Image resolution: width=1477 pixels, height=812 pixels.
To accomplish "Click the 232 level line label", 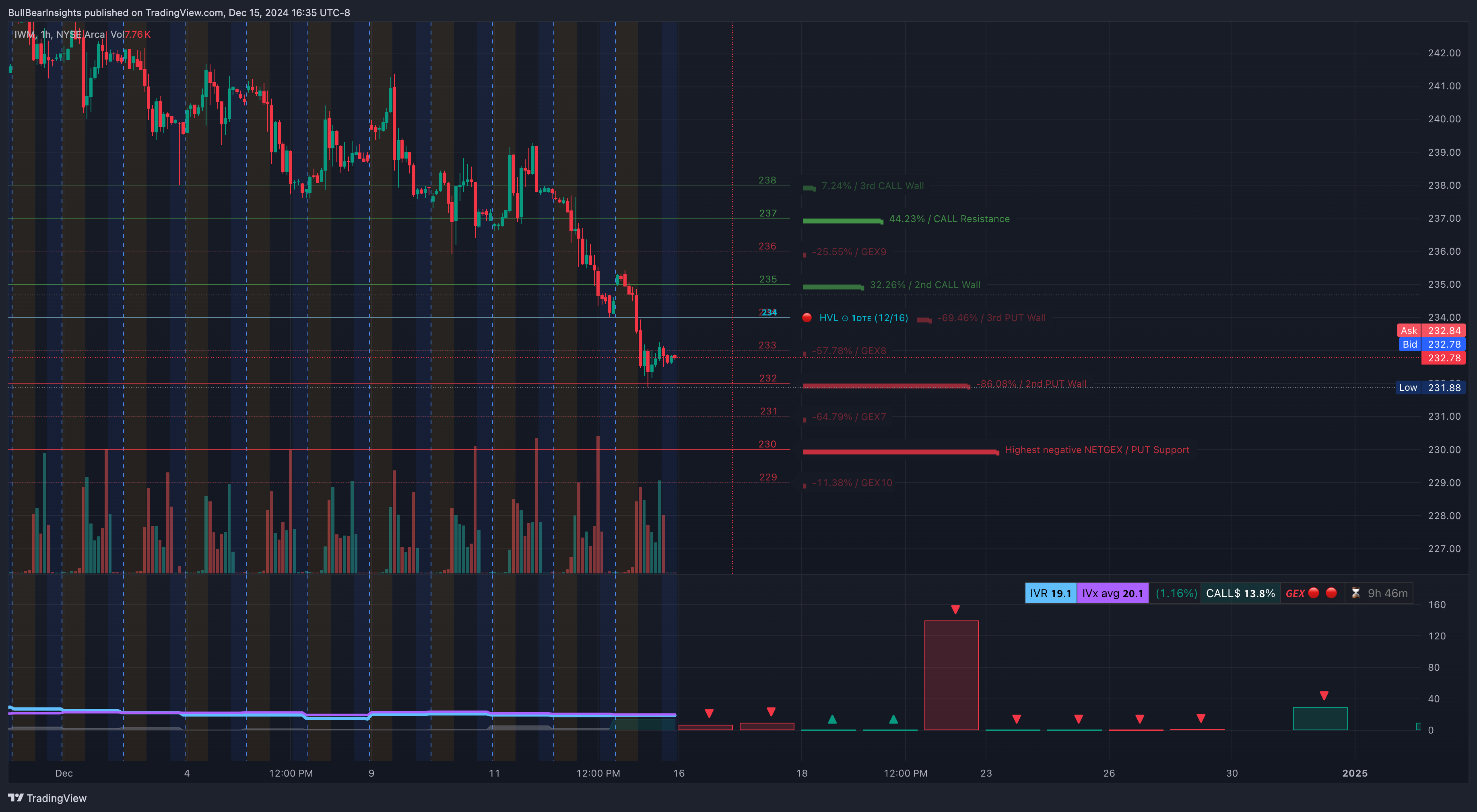I will pyautogui.click(x=768, y=378).
